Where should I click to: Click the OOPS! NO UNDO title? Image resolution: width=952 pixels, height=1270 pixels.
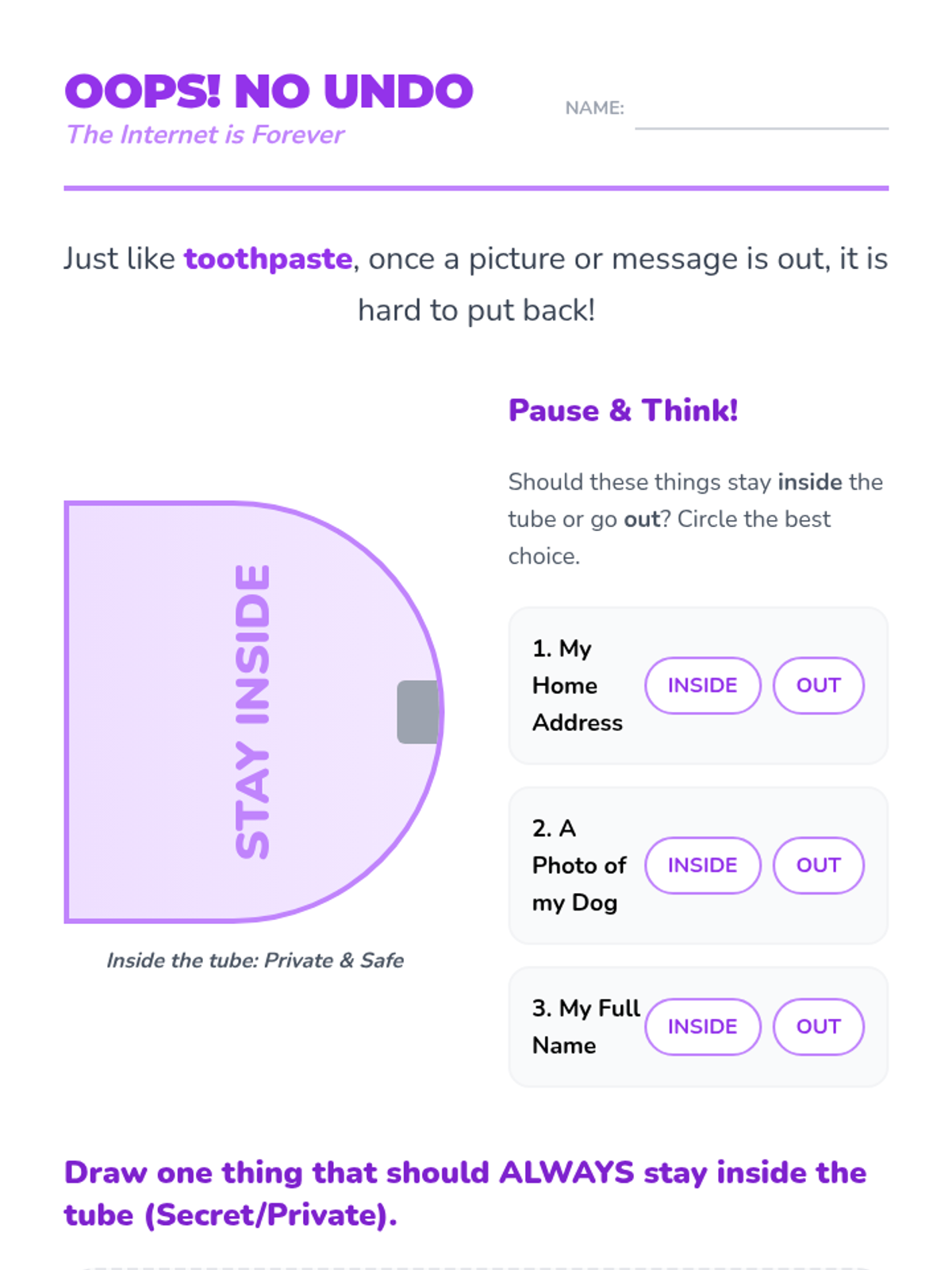(269, 91)
